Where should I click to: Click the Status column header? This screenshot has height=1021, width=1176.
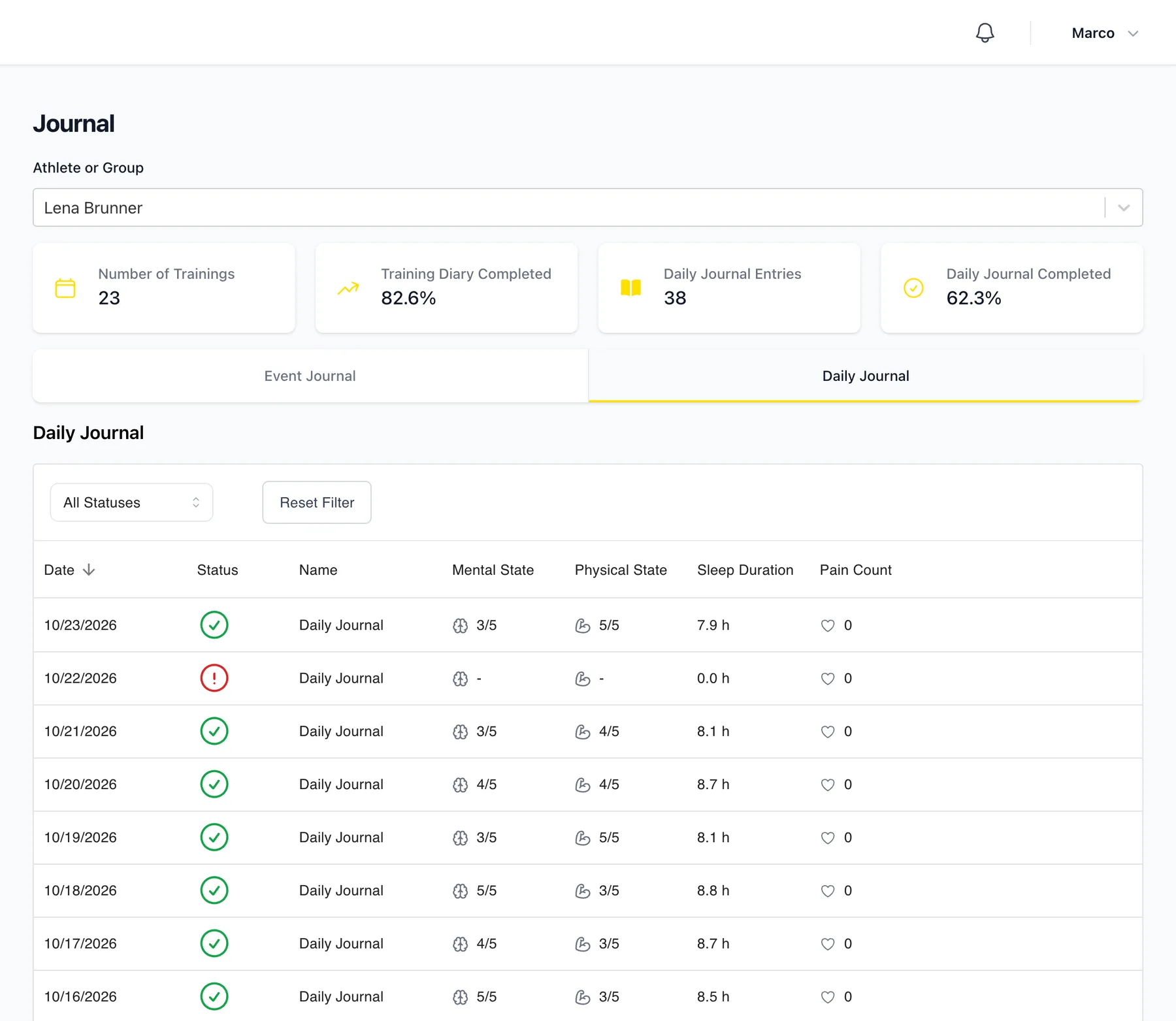tap(218, 570)
